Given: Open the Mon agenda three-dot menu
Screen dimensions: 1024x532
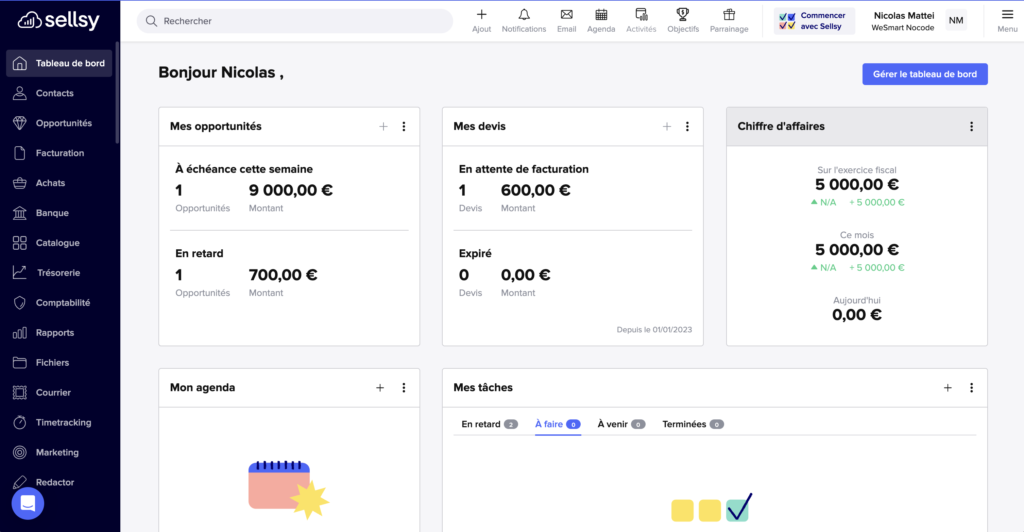Looking at the screenshot, I should coord(404,388).
